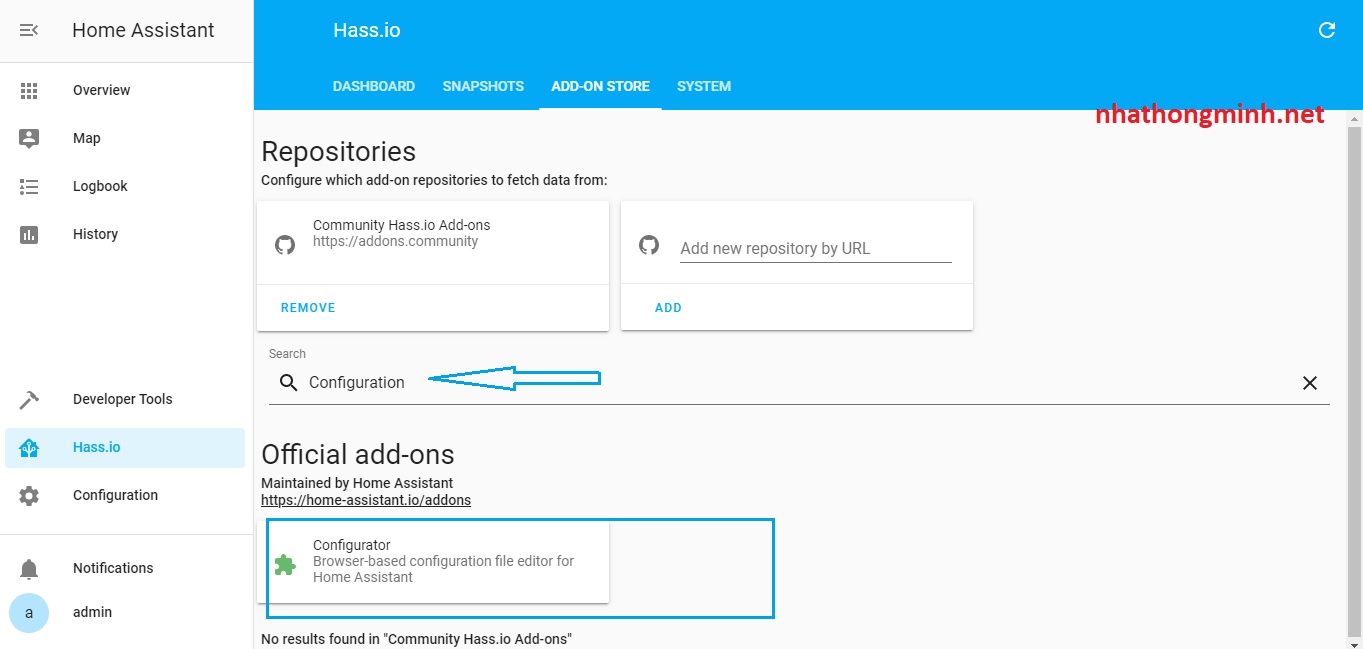Open Notifications in the sidebar

pyautogui.click(x=125, y=568)
